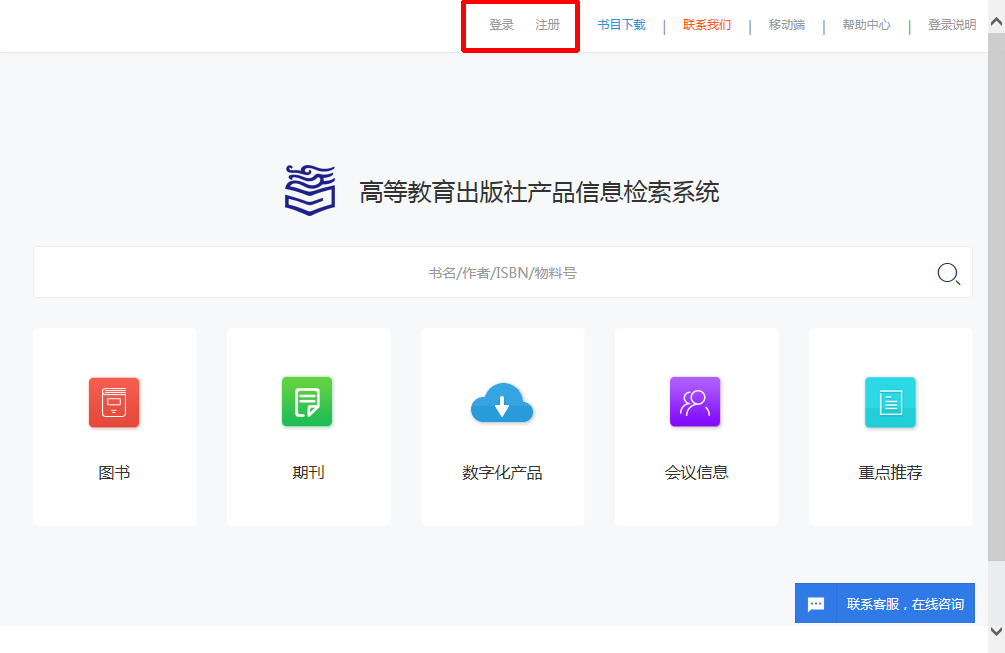Image resolution: width=1005 pixels, height=653 pixels.
Task: Click the magnifier search icon
Action: (949, 274)
